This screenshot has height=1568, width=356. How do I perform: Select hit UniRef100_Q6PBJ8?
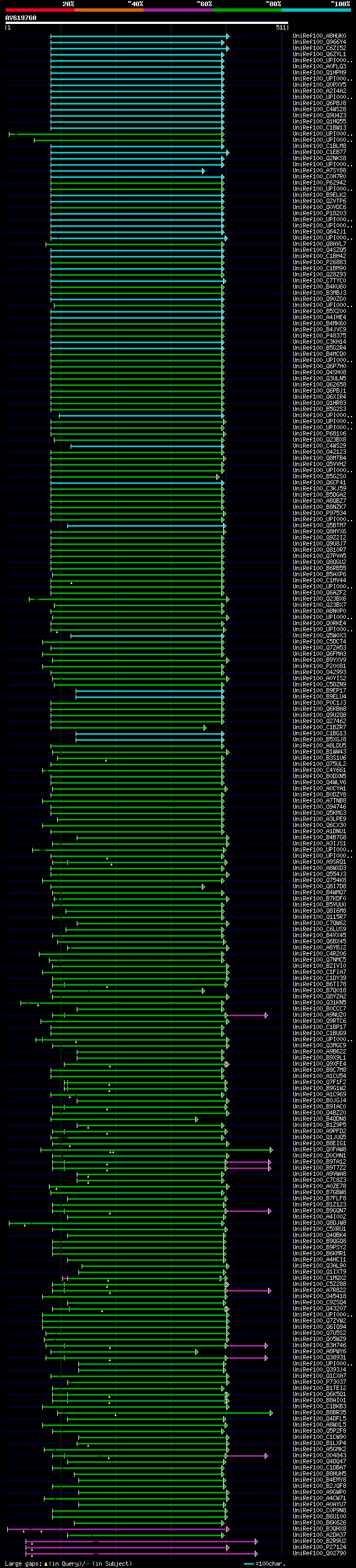click(319, 103)
